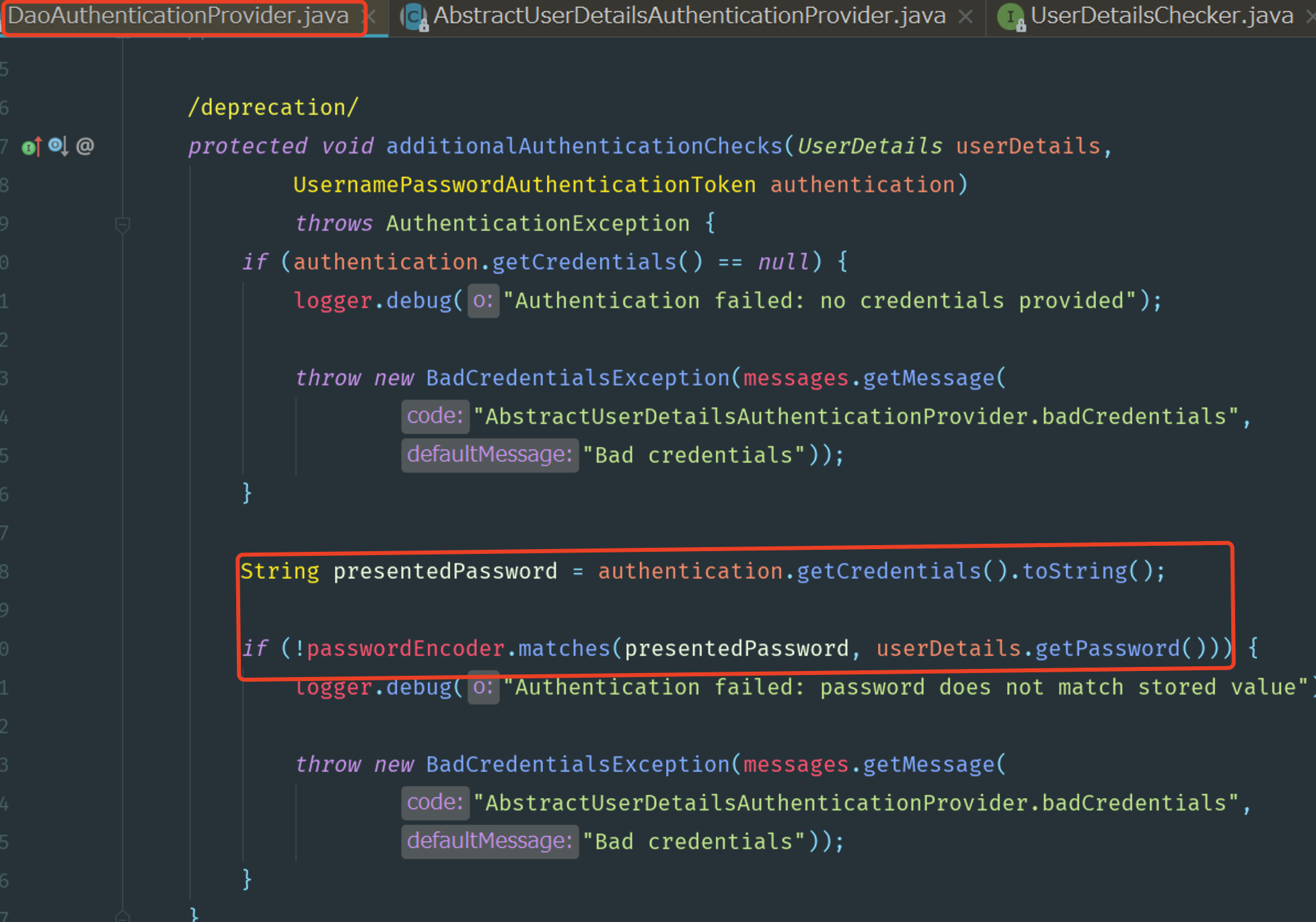Click class icon on AbstractUserDetailsAuthenticationProvider tab
This screenshot has width=1316, height=922.
click(x=414, y=16)
